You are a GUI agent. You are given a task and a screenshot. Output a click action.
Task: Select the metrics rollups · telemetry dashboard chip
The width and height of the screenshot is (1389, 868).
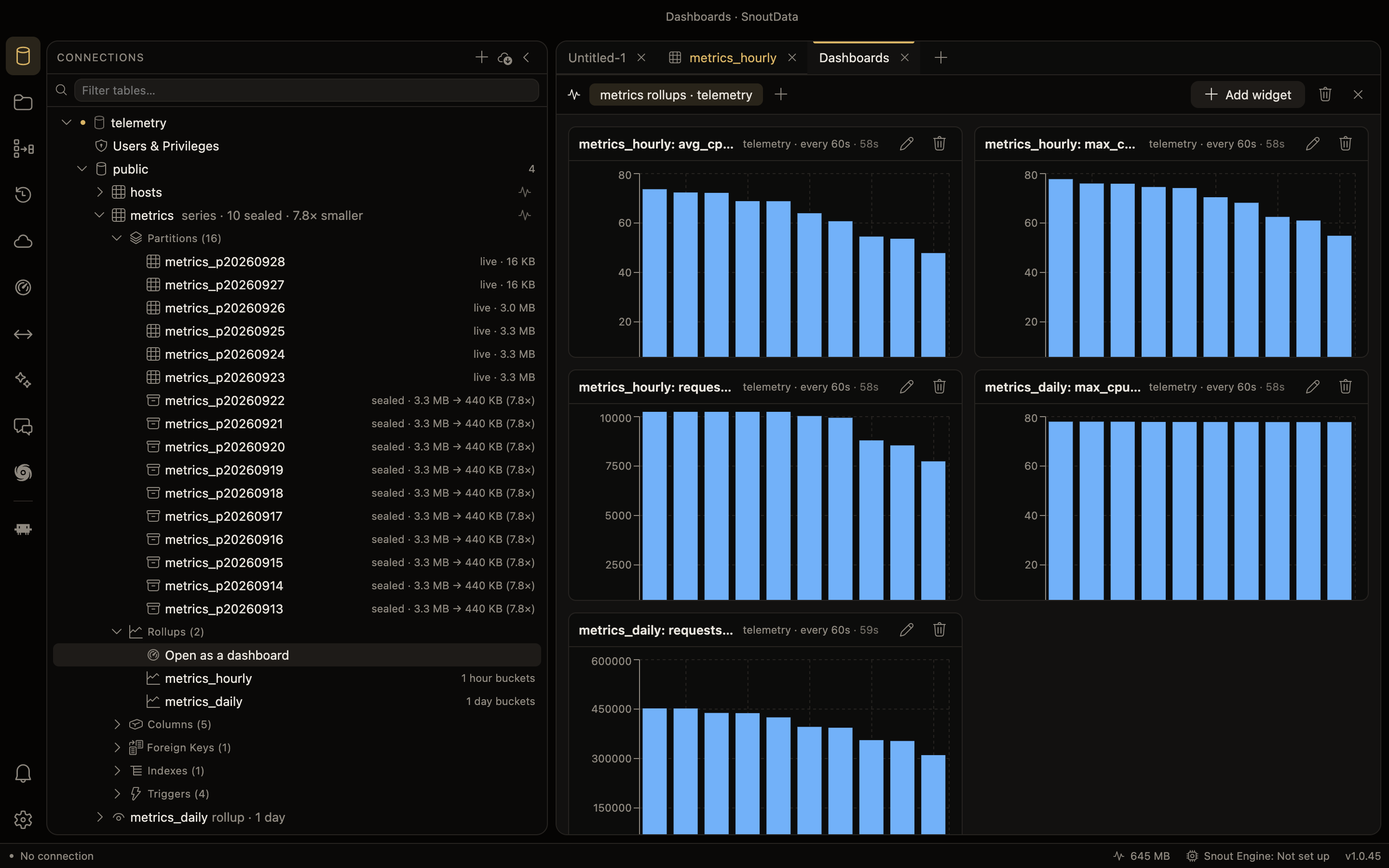click(x=676, y=95)
